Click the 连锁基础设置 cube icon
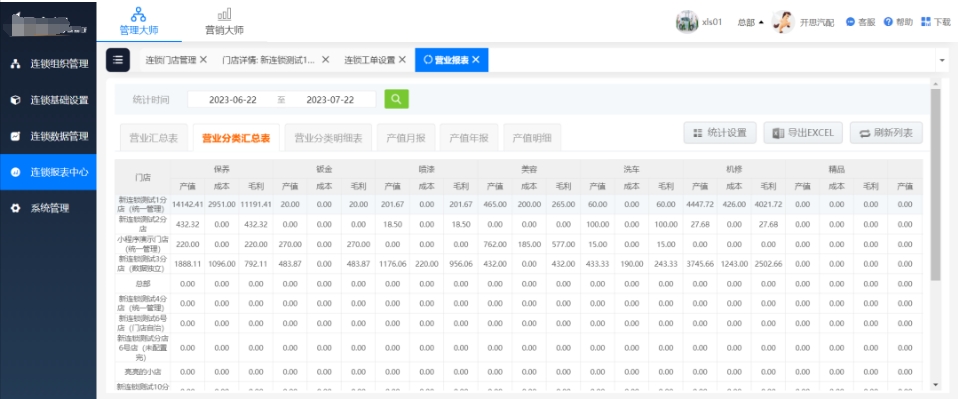 (x=16, y=100)
